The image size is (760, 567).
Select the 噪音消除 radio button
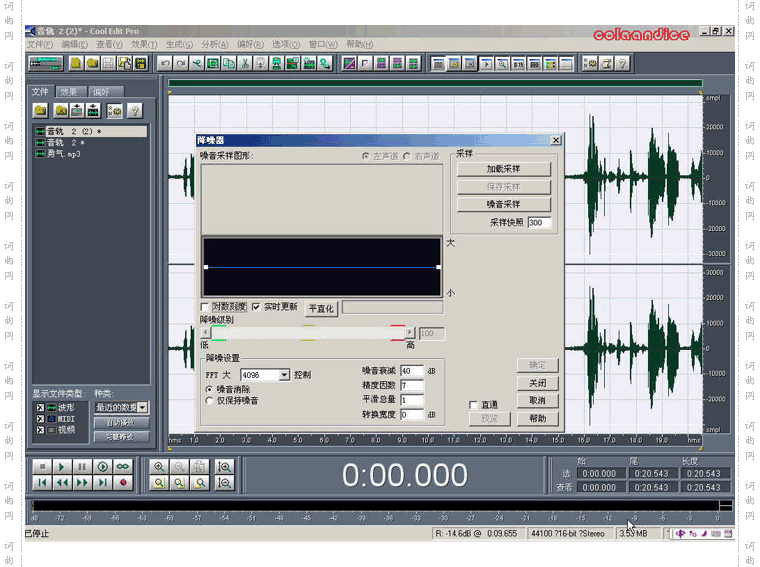209,389
